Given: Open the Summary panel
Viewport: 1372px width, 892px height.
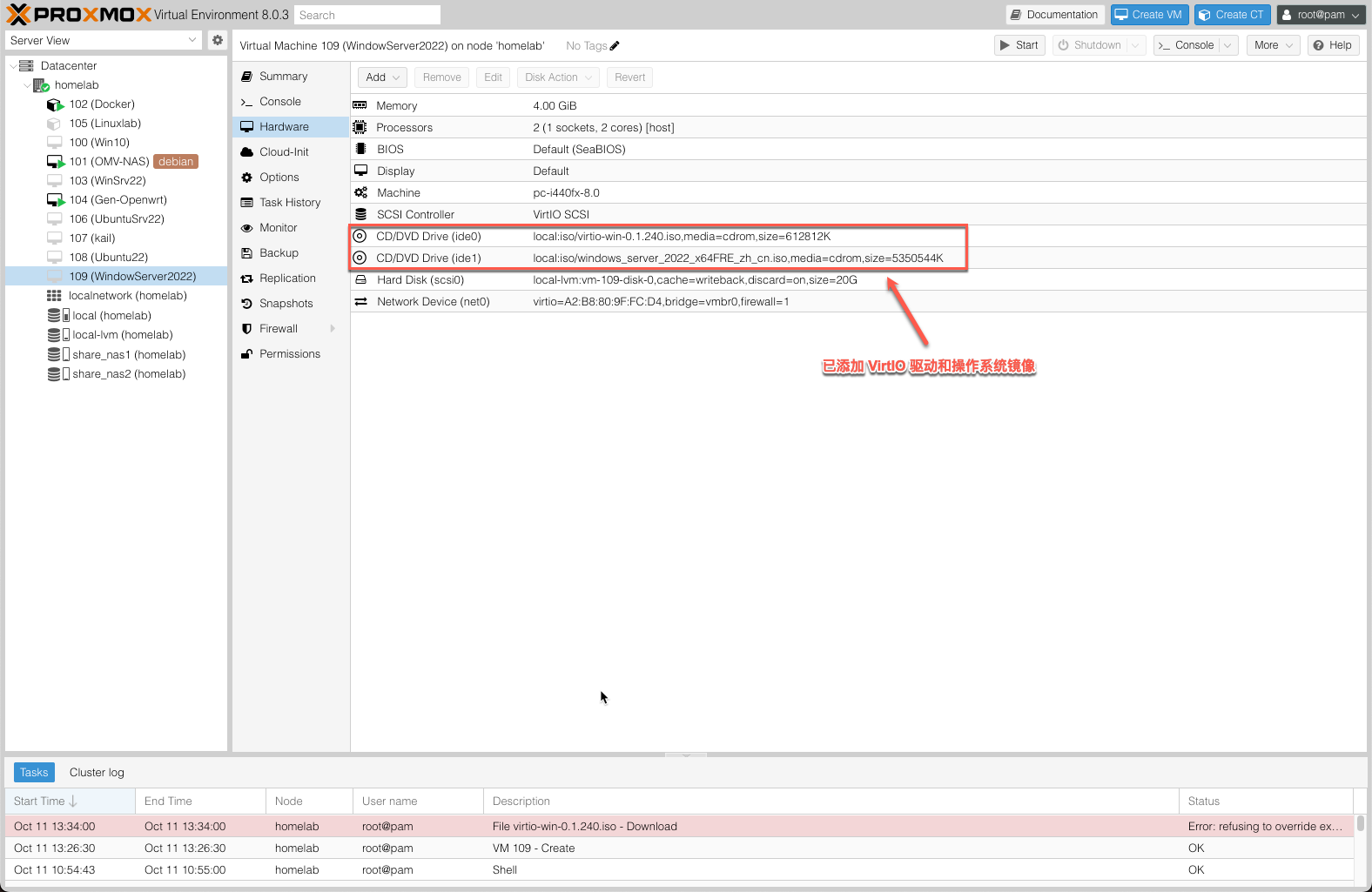Looking at the screenshot, I should click(291, 77).
